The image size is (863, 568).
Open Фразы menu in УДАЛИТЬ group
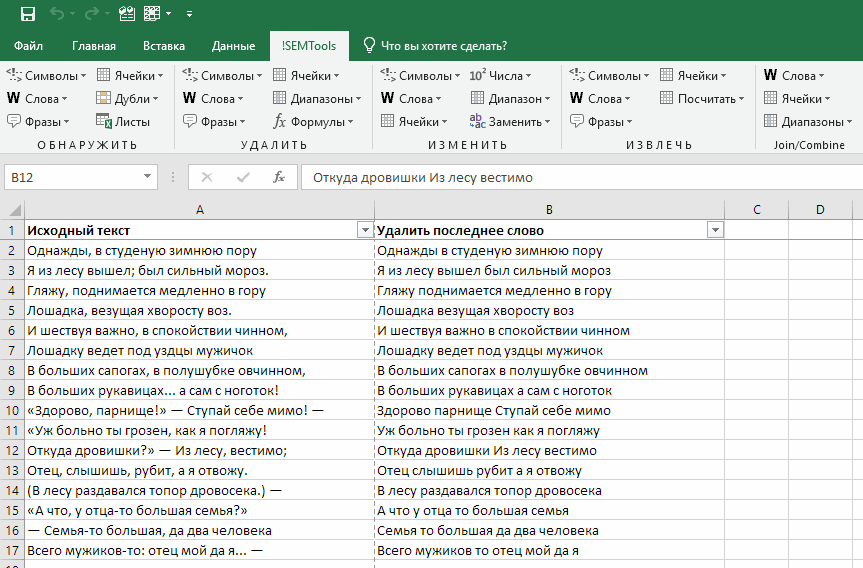click(214, 122)
